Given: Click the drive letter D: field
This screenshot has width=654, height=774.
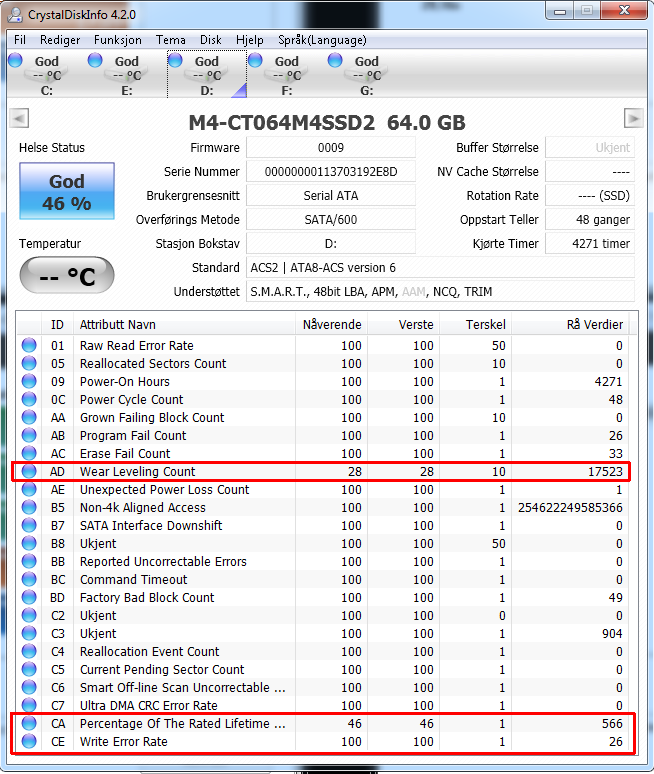Looking at the screenshot, I should click(x=331, y=243).
